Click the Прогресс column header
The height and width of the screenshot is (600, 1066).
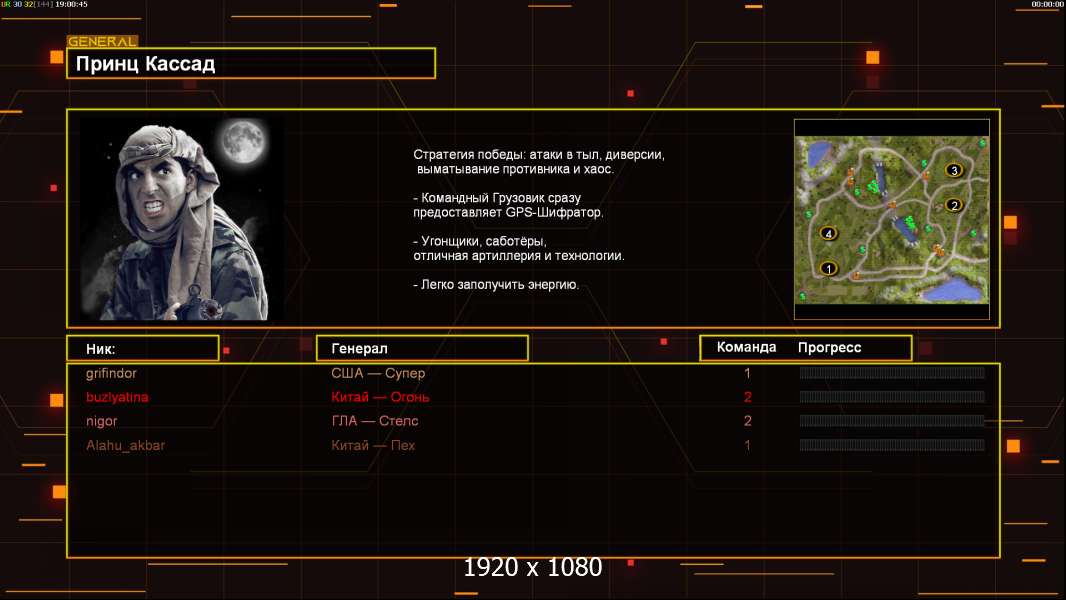(829, 347)
